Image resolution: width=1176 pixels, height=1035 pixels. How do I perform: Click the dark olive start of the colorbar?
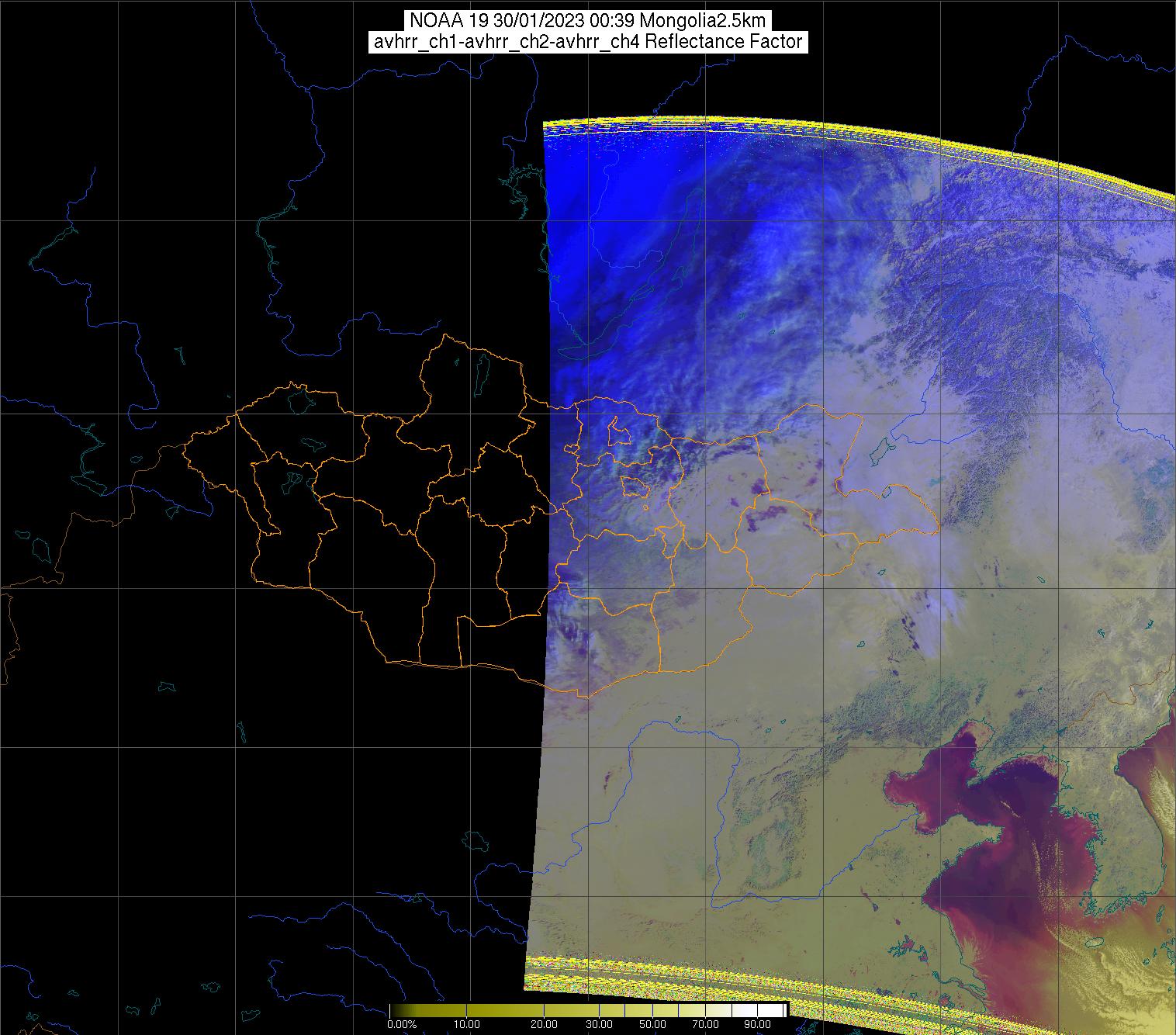point(399,1010)
